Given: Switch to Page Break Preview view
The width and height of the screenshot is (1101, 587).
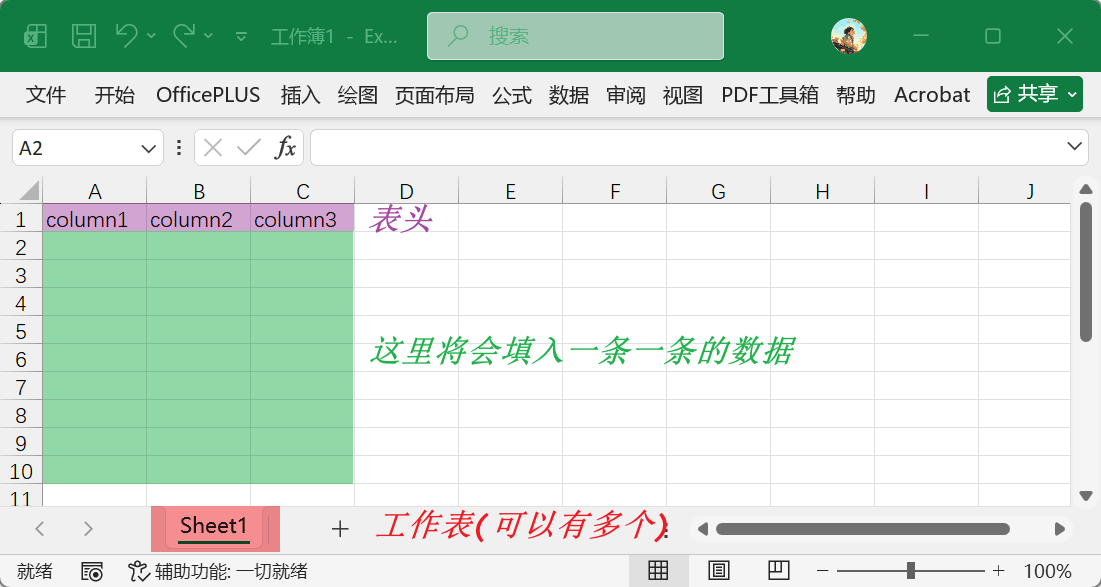Looking at the screenshot, I should click(x=778, y=571).
